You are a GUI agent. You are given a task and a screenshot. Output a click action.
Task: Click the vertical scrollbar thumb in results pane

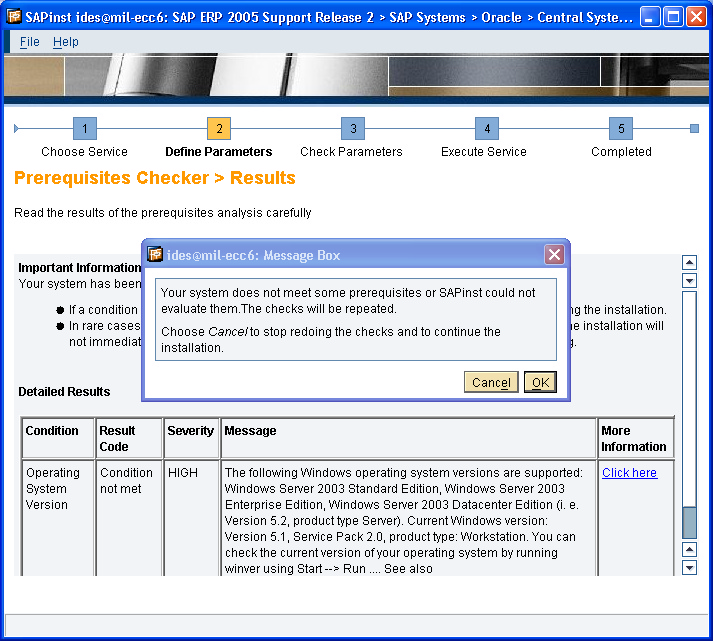coord(689,522)
